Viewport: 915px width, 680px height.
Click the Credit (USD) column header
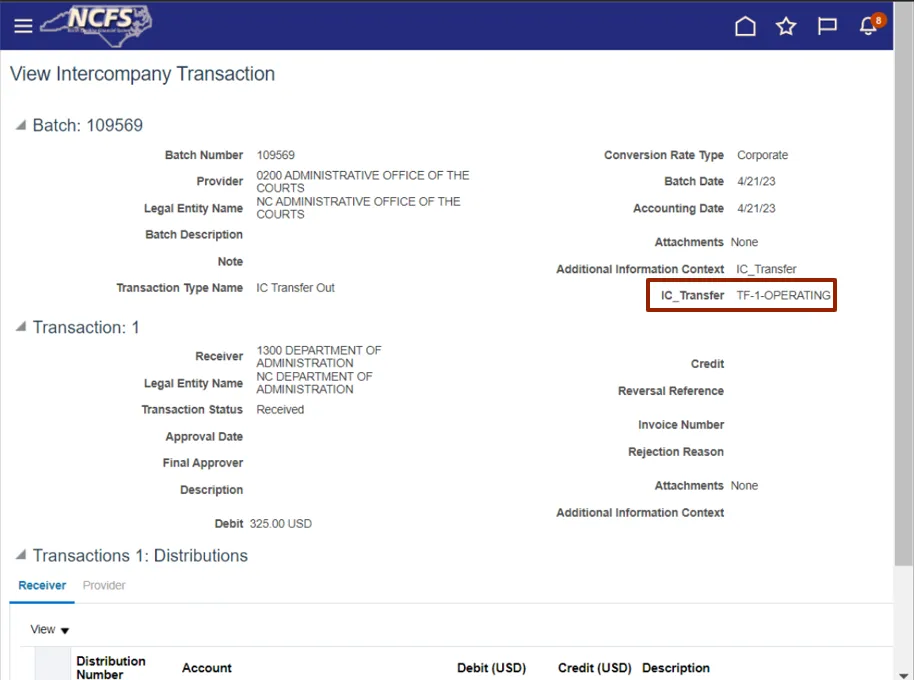(595, 668)
